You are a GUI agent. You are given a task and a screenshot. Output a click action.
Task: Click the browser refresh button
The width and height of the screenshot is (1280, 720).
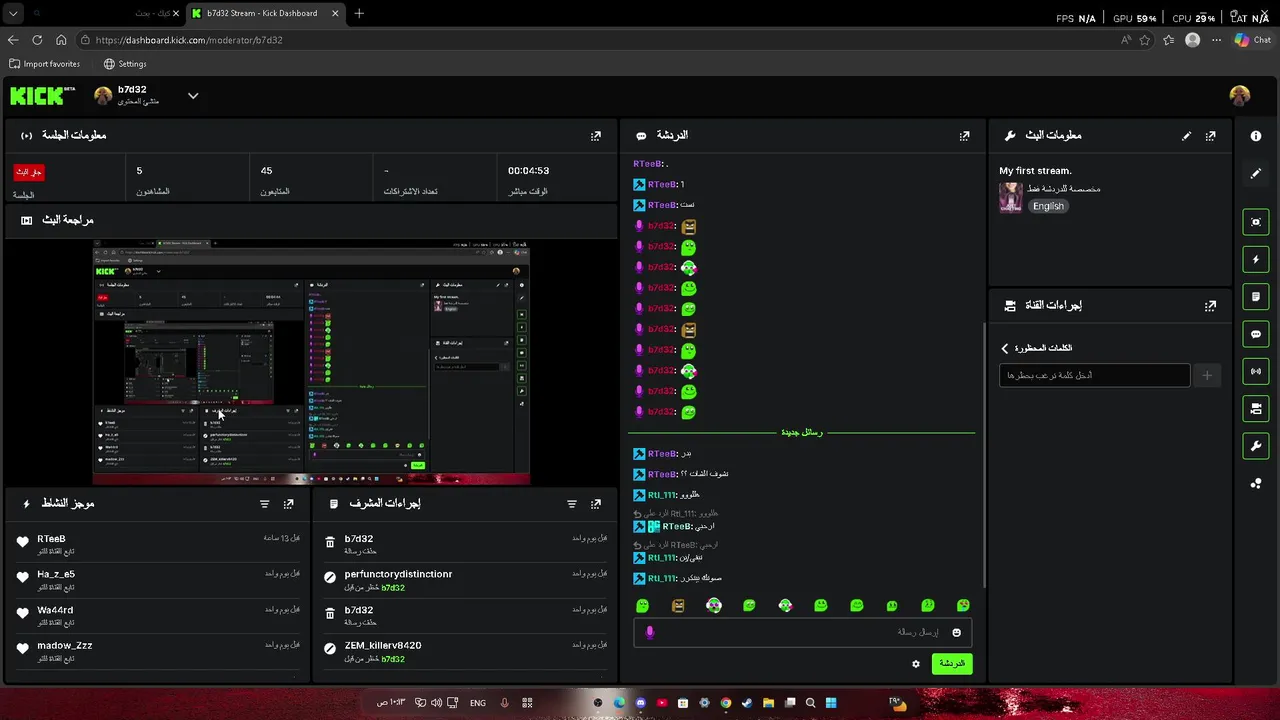tap(37, 40)
